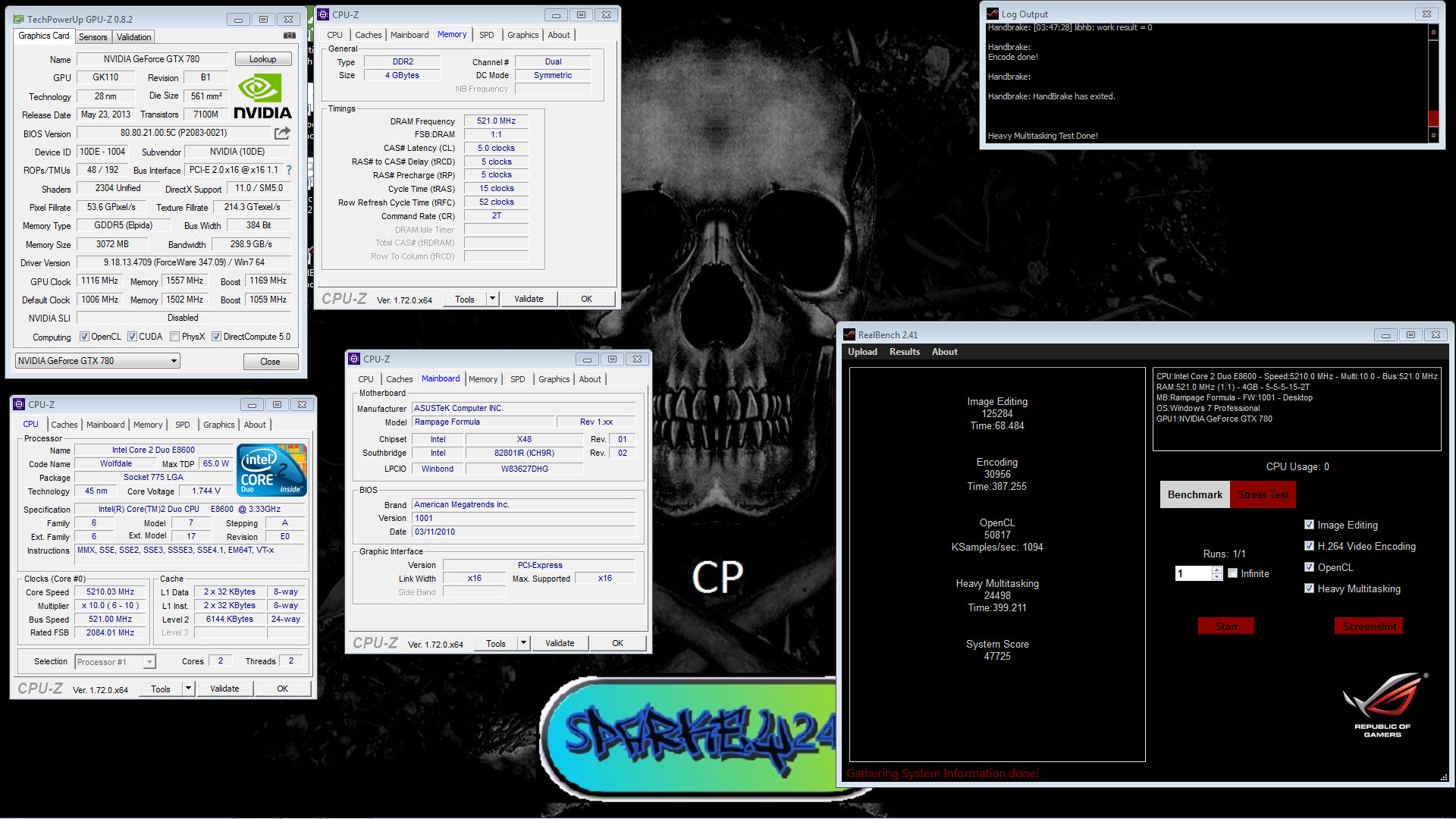
Task: Click the Log Output scrollbar down arrow
Action: click(x=1433, y=135)
